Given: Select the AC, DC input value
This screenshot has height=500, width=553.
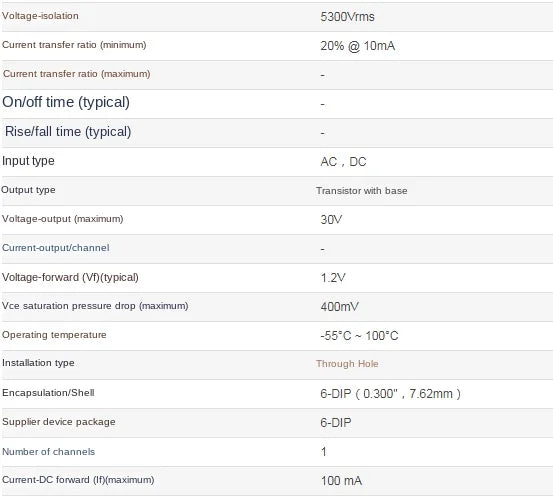Looking at the screenshot, I should pos(343,162).
